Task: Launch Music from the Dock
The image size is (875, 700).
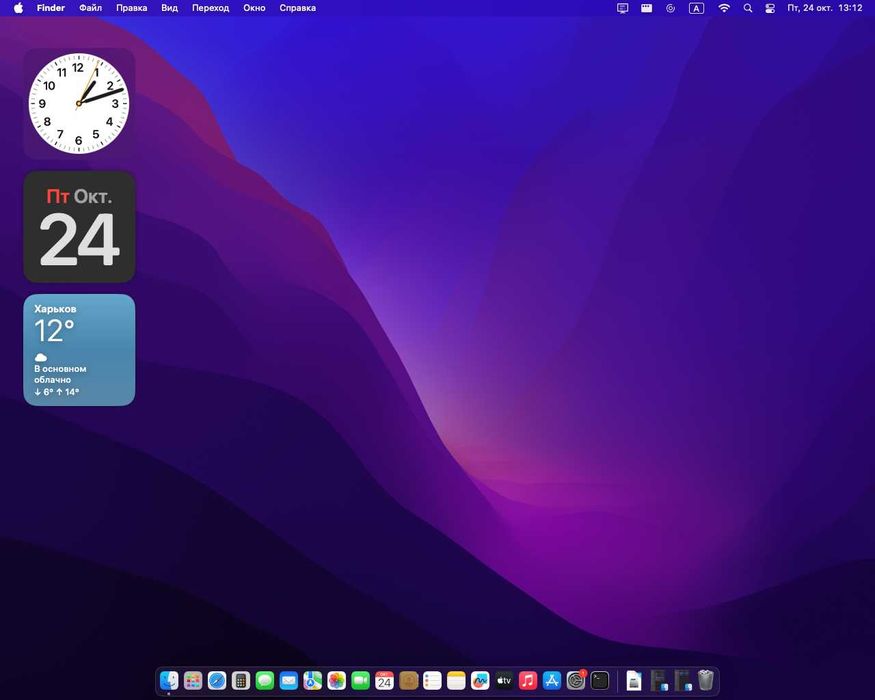Action: (x=528, y=680)
